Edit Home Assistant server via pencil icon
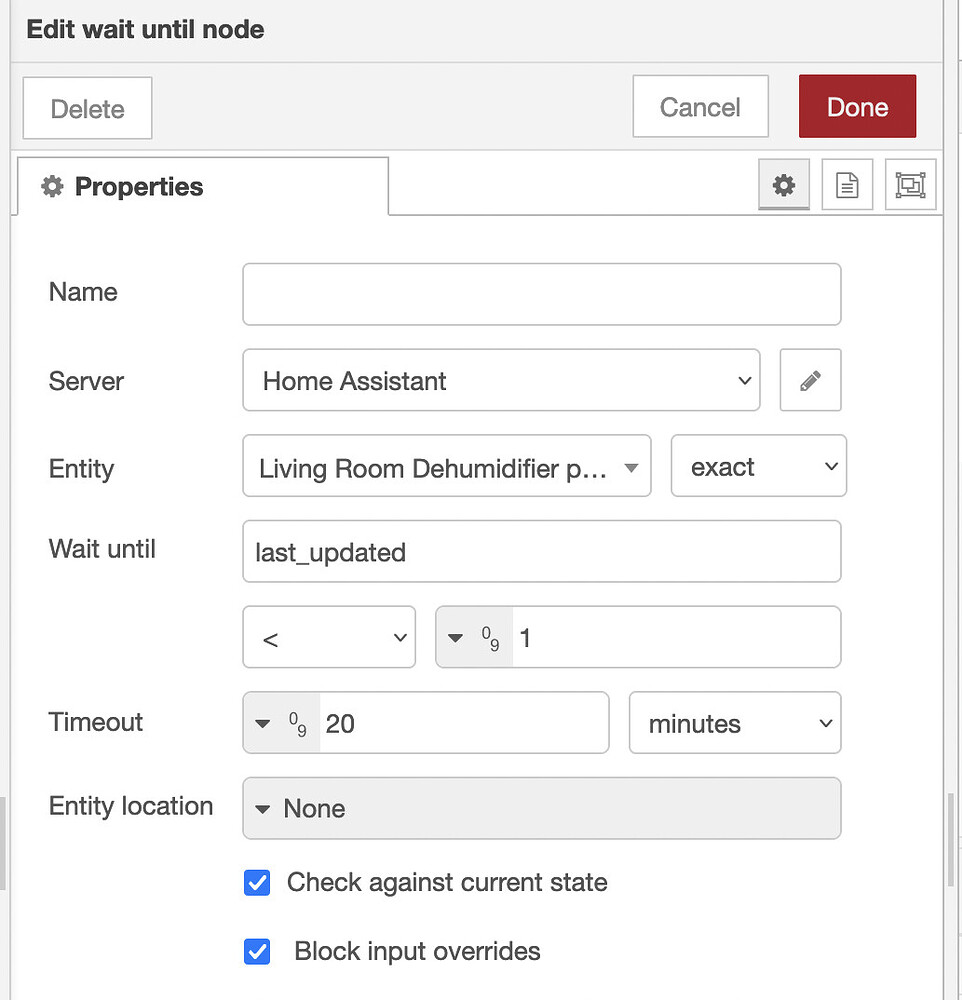Viewport: 962px width, 1000px height. (810, 380)
